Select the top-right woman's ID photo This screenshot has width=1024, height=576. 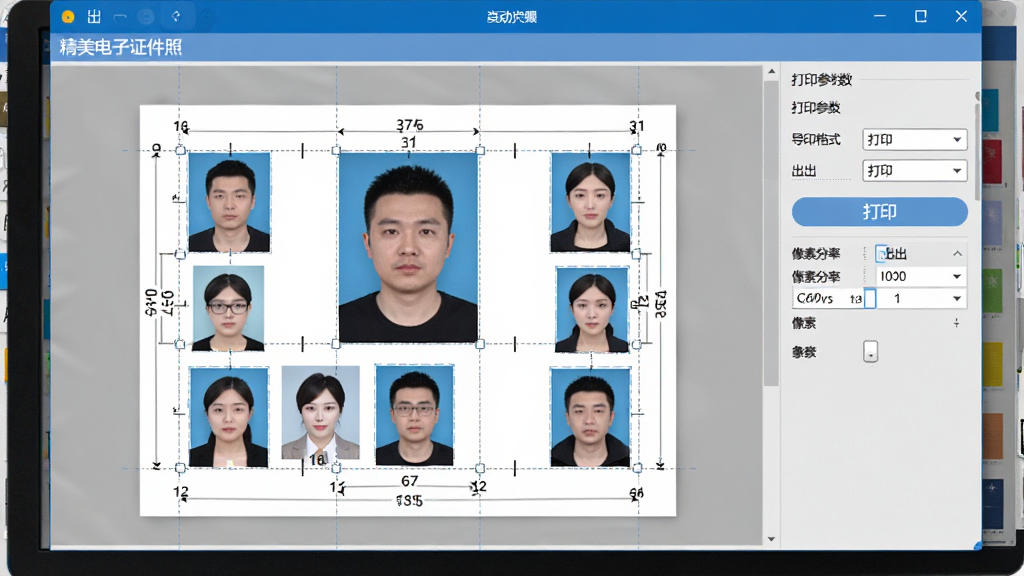tap(590, 202)
